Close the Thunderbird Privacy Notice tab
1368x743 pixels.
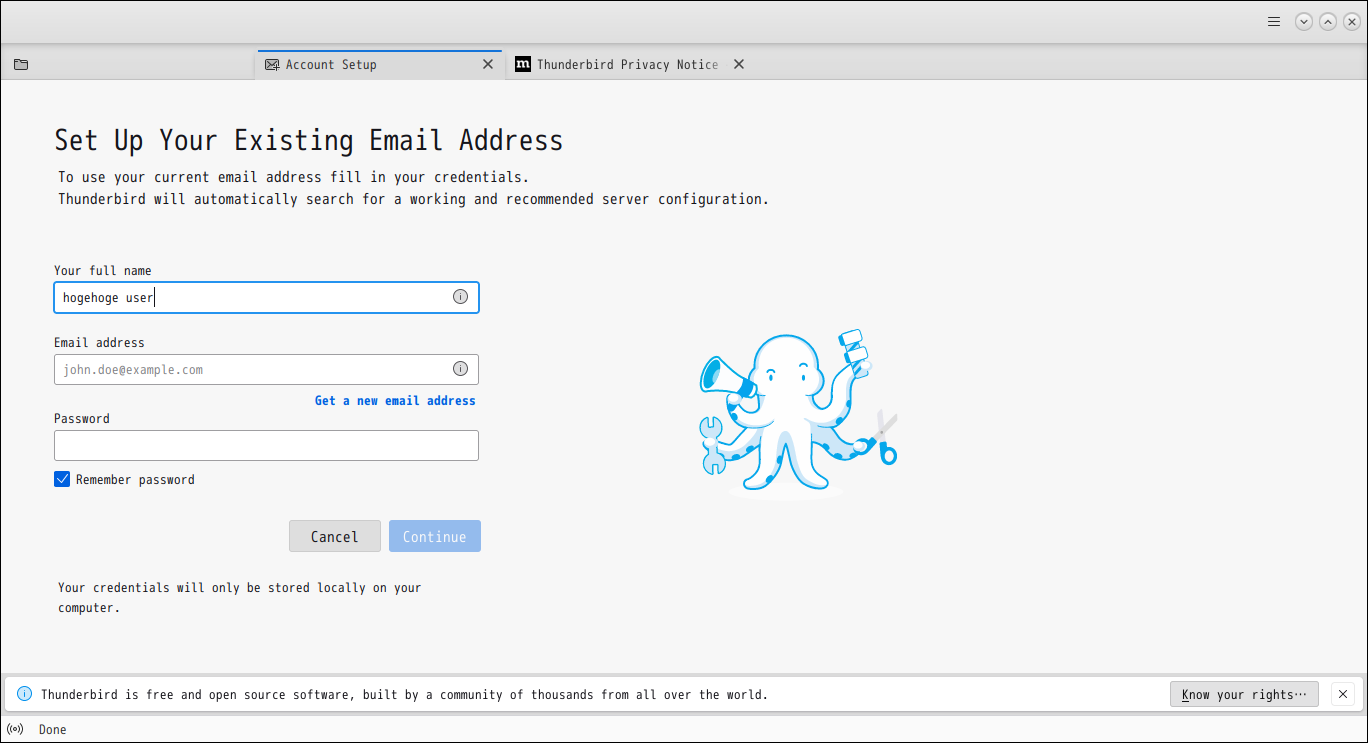(x=739, y=64)
